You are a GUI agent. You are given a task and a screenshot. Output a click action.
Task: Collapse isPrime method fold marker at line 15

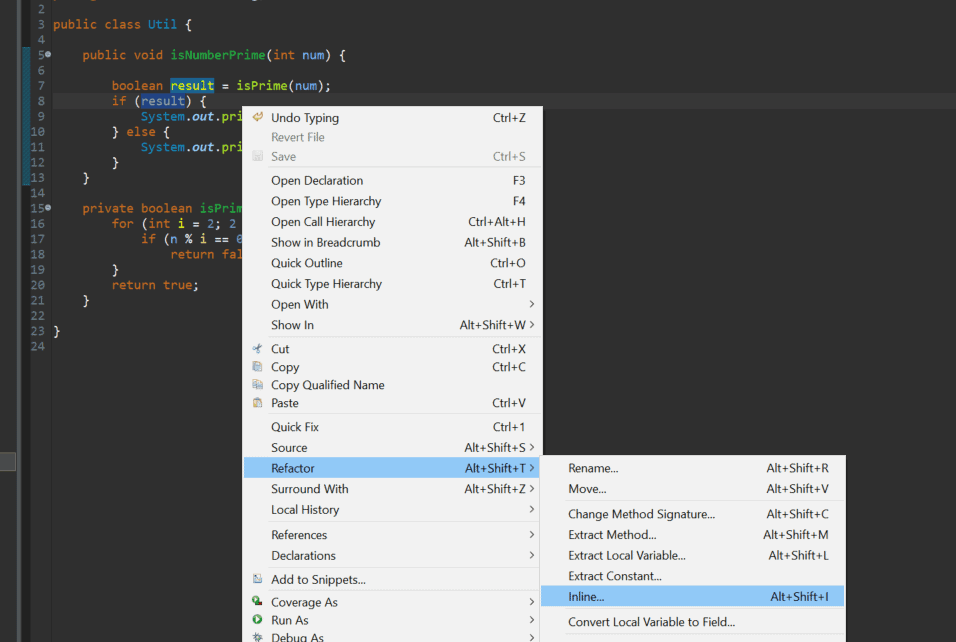[48, 208]
